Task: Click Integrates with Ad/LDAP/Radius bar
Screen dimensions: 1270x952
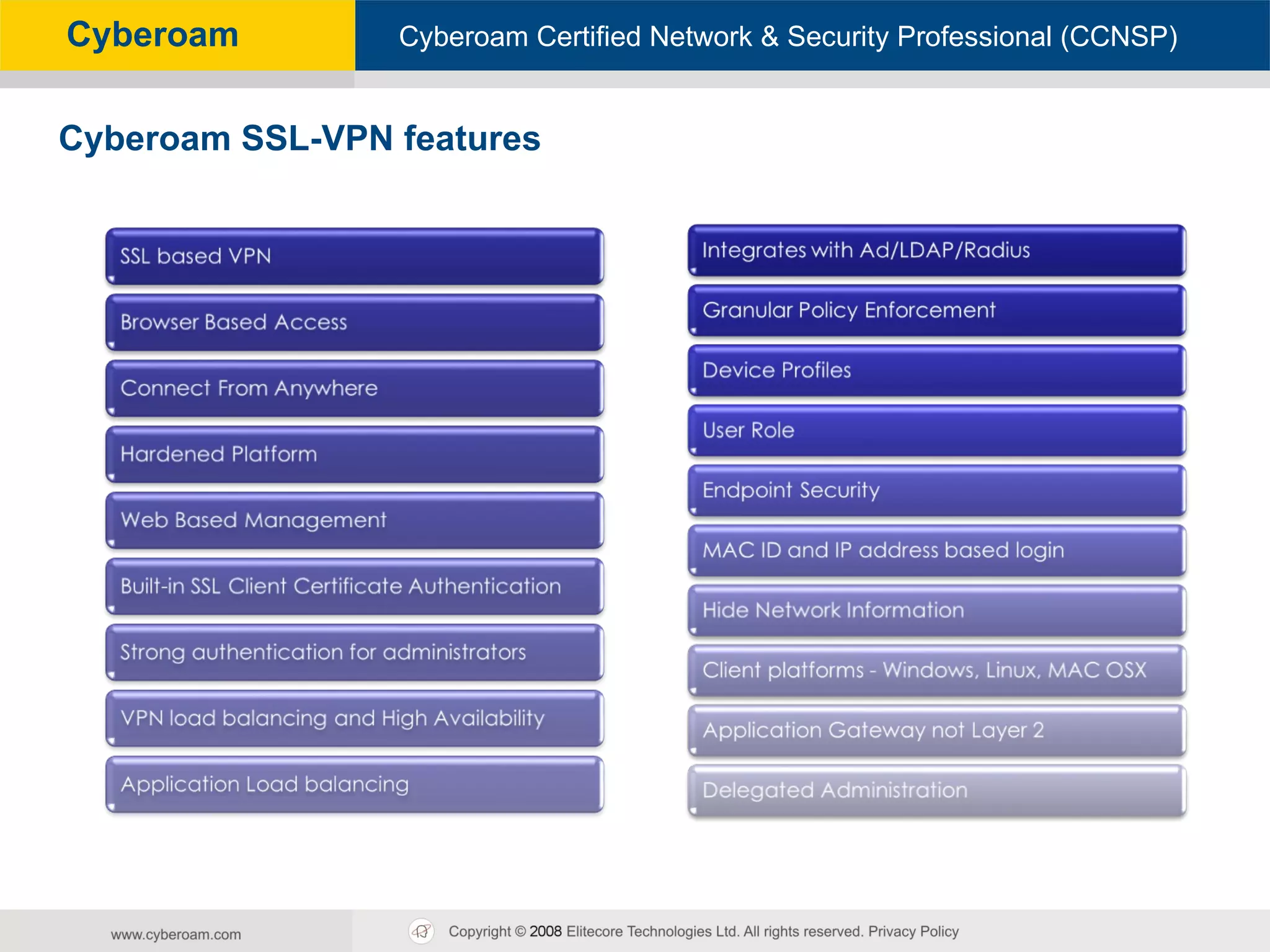Action: 937,250
